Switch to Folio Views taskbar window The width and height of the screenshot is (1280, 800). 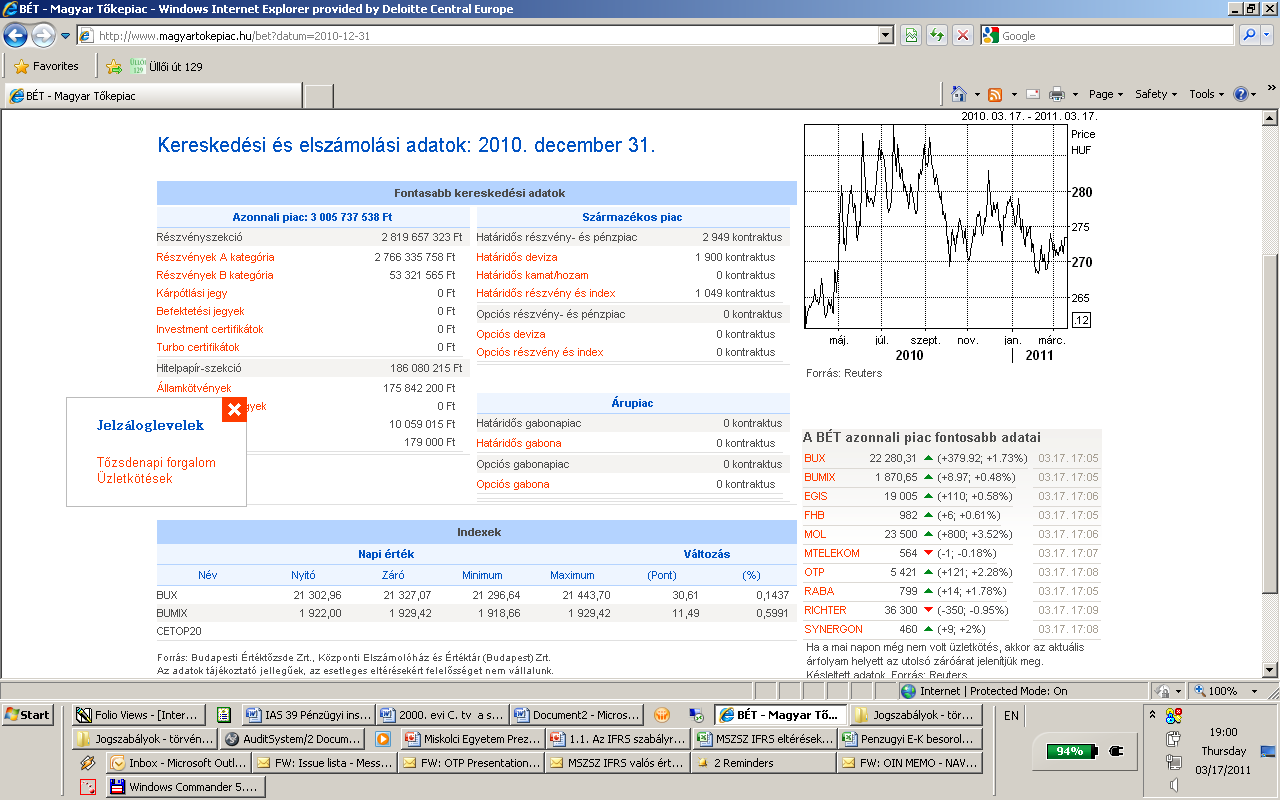(x=141, y=715)
